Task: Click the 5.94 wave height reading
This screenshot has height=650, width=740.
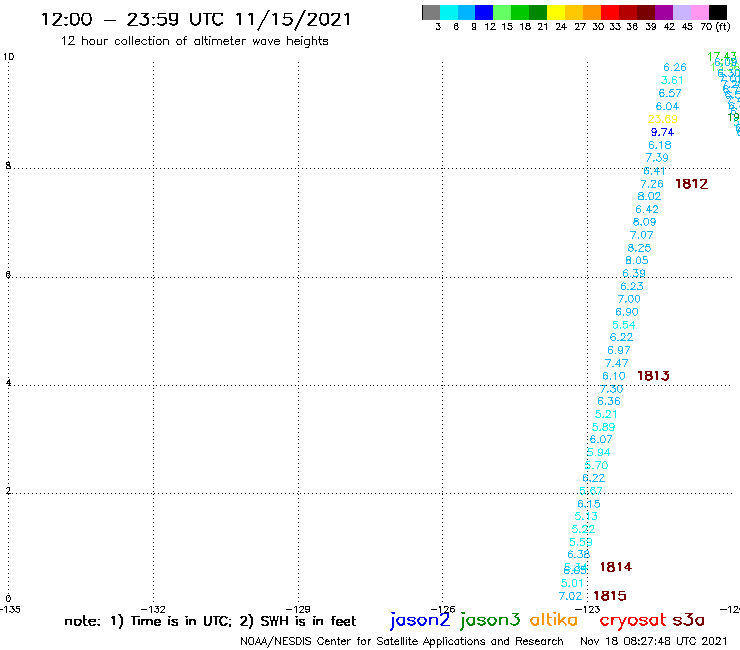Action: [598, 452]
